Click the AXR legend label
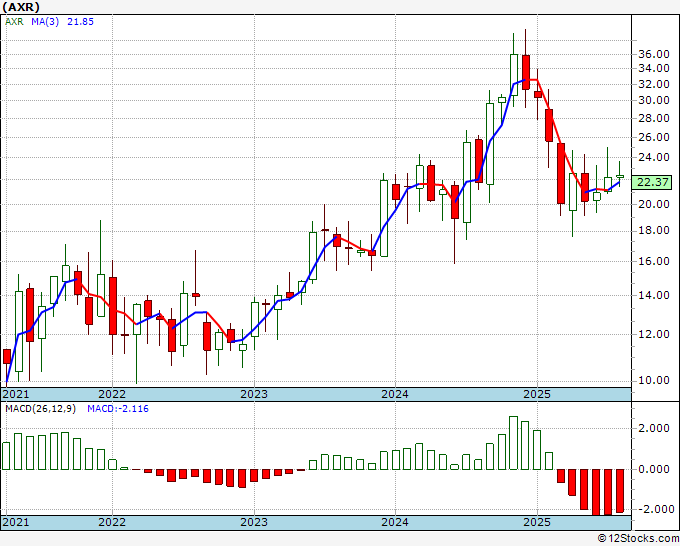Screen dimensions: 680x546 14,22
